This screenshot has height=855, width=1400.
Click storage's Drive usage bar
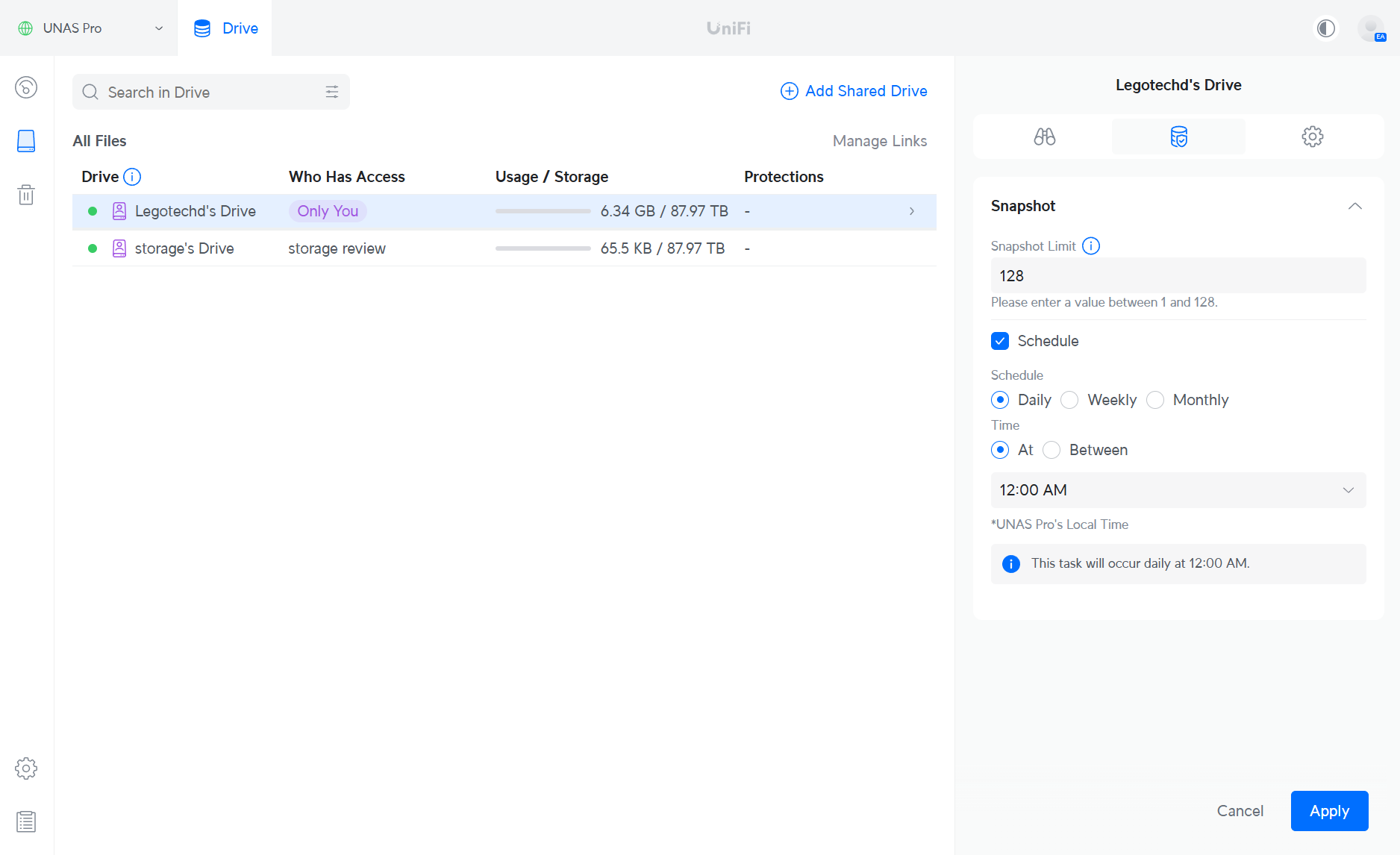coord(543,248)
